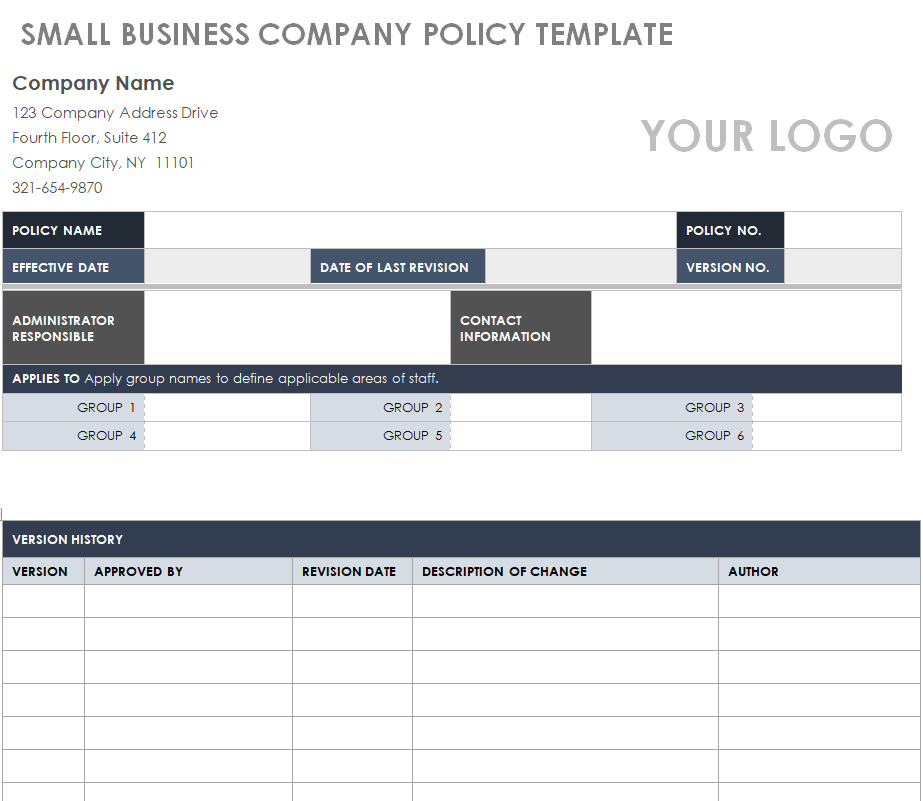Click the Group 2 name field
Screen dimensions: 923x801
[x=520, y=408]
